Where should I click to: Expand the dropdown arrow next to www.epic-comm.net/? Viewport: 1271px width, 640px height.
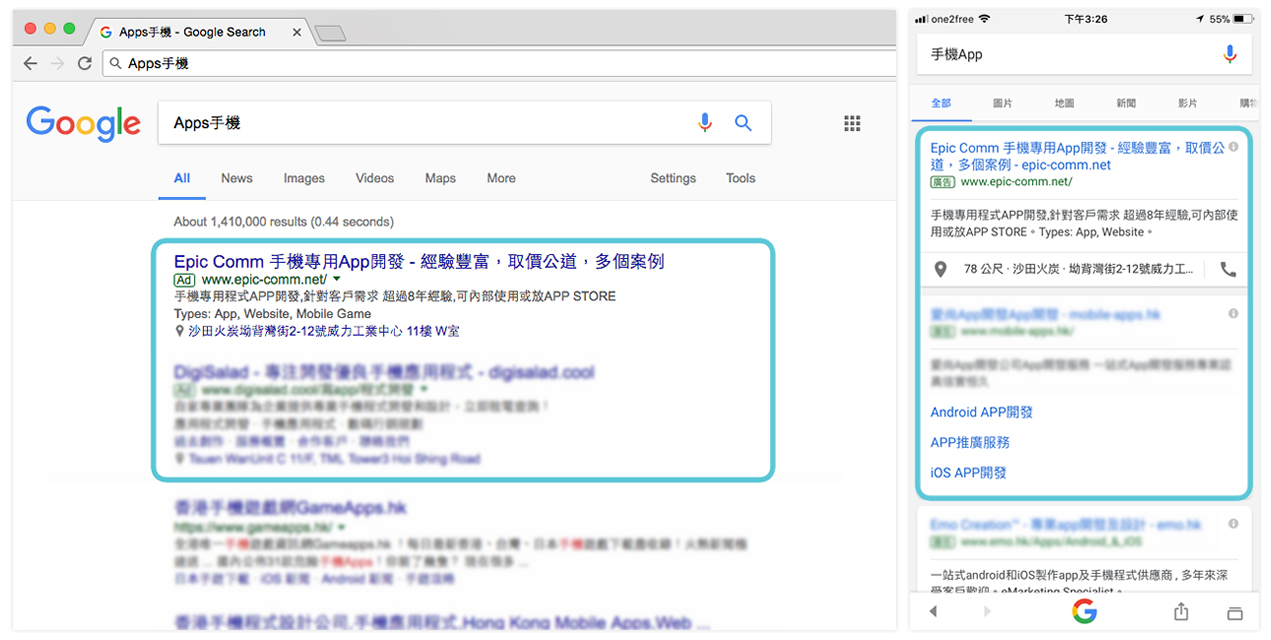(x=337, y=280)
